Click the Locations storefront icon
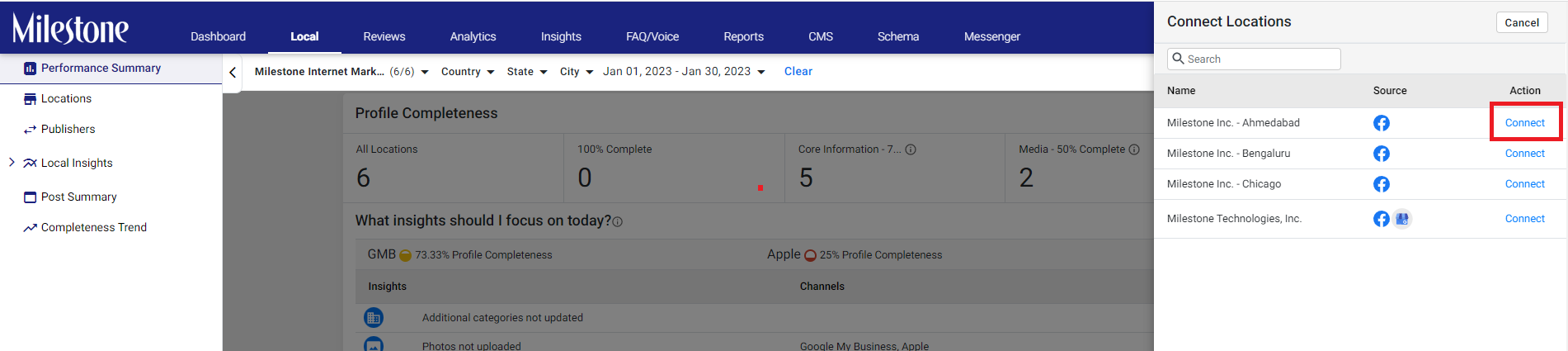The image size is (1568, 351). (30, 99)
